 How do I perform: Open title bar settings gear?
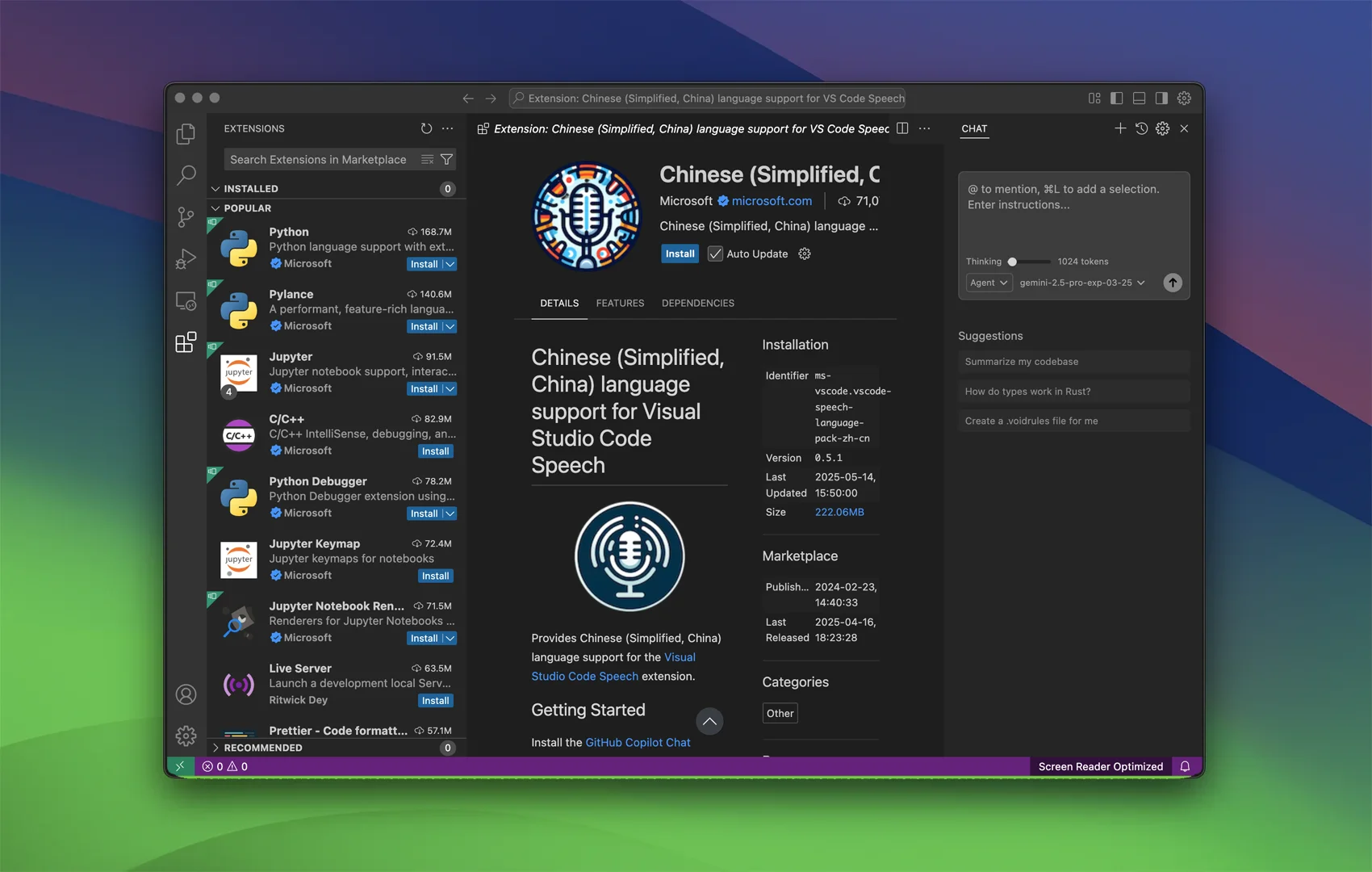point(1184,99)
